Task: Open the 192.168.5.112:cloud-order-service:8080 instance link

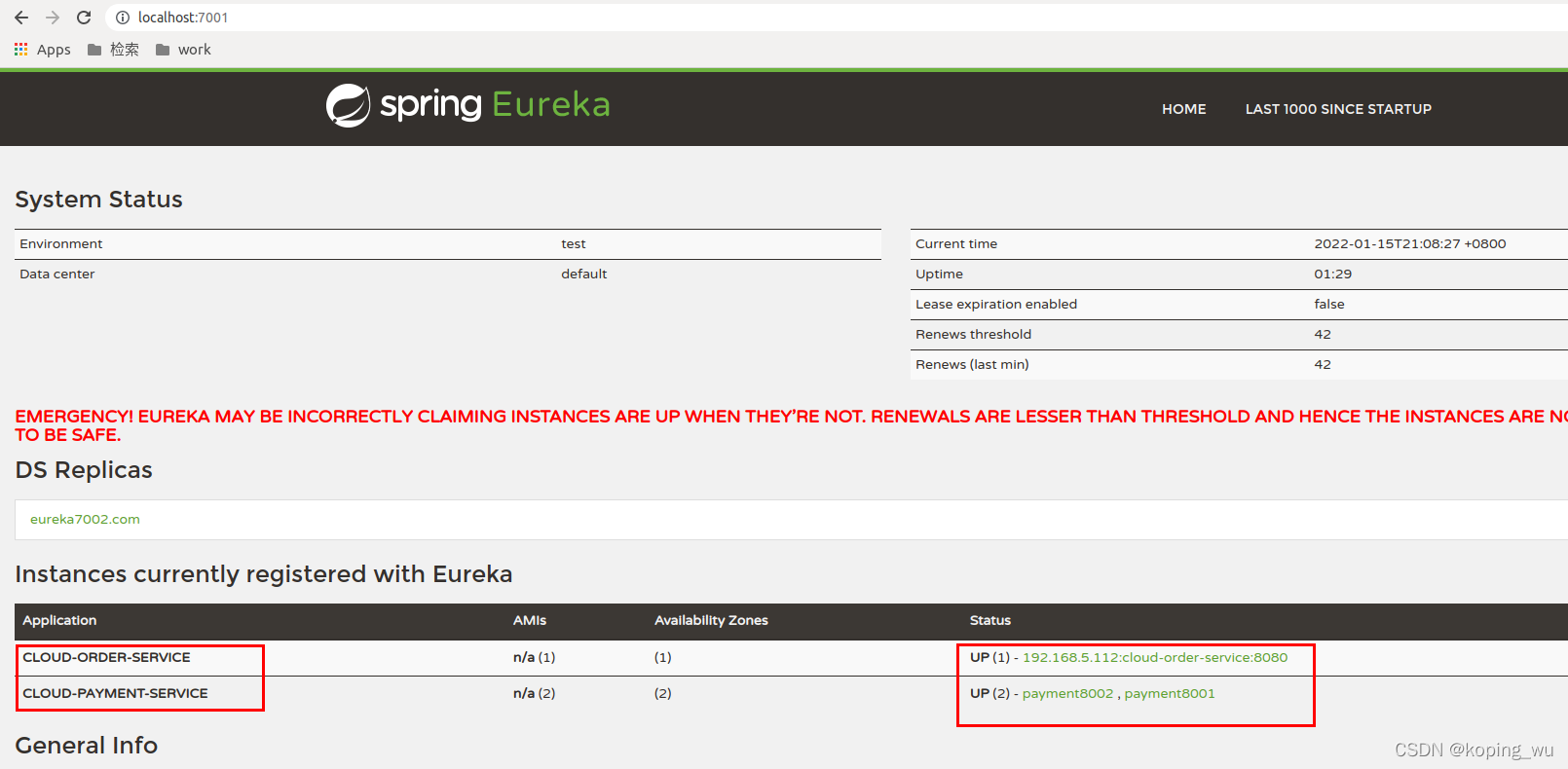Action: click(x=1155, y=658)
